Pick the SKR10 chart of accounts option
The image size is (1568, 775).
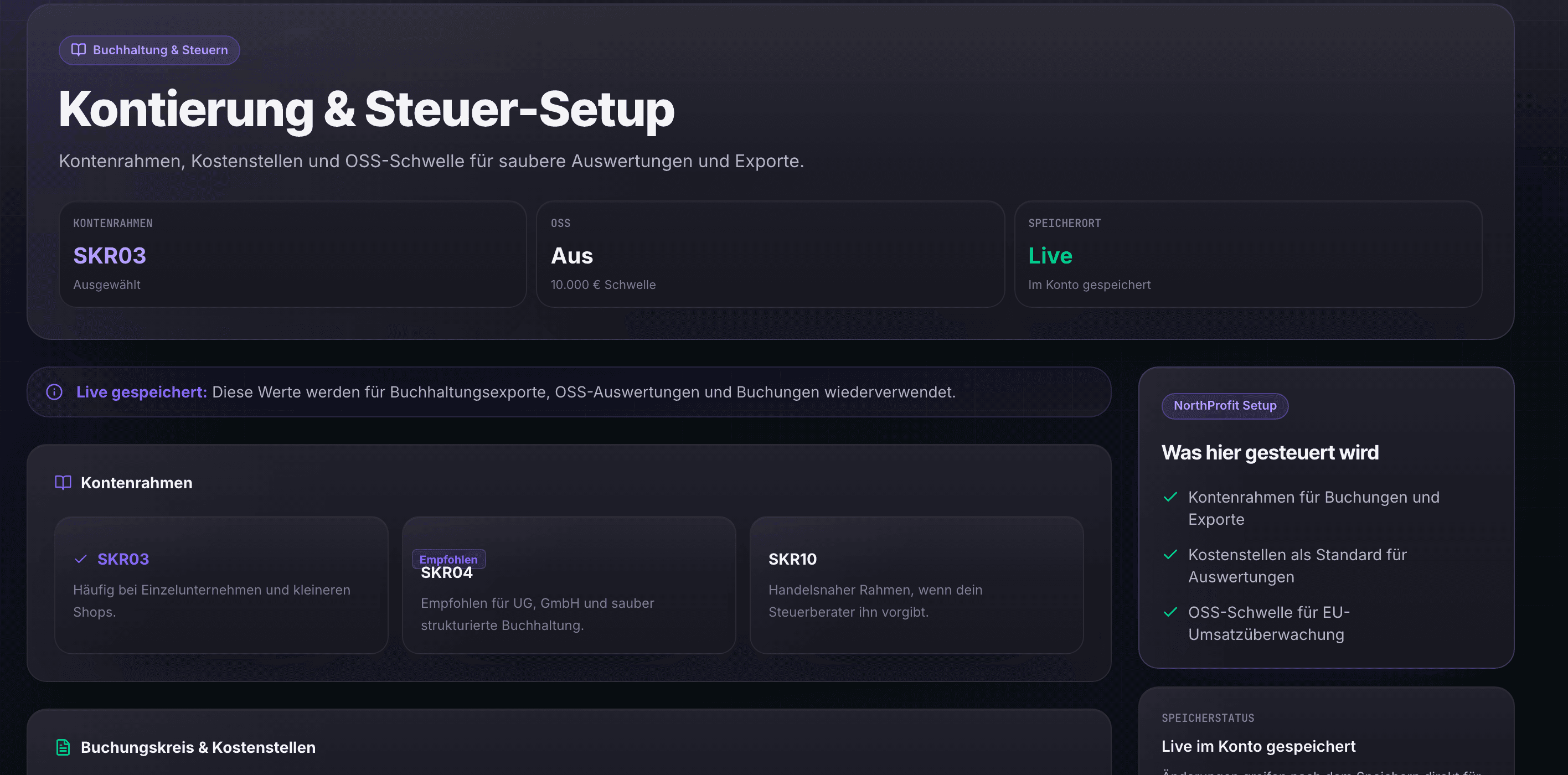[x=917, y=585]
